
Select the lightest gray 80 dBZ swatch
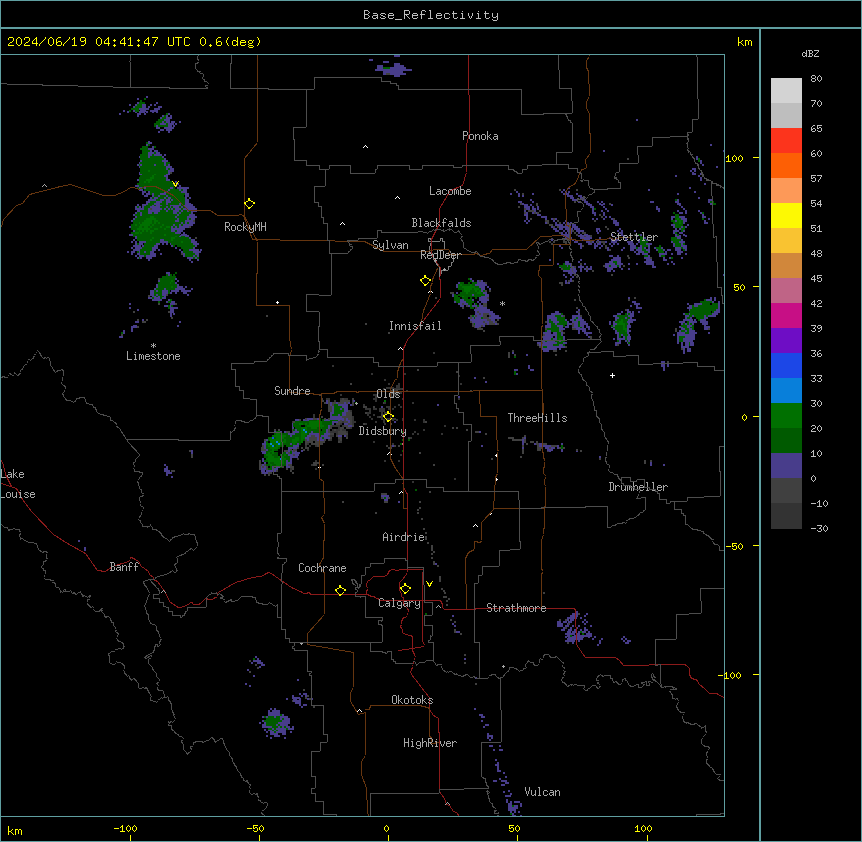point(786,91)
